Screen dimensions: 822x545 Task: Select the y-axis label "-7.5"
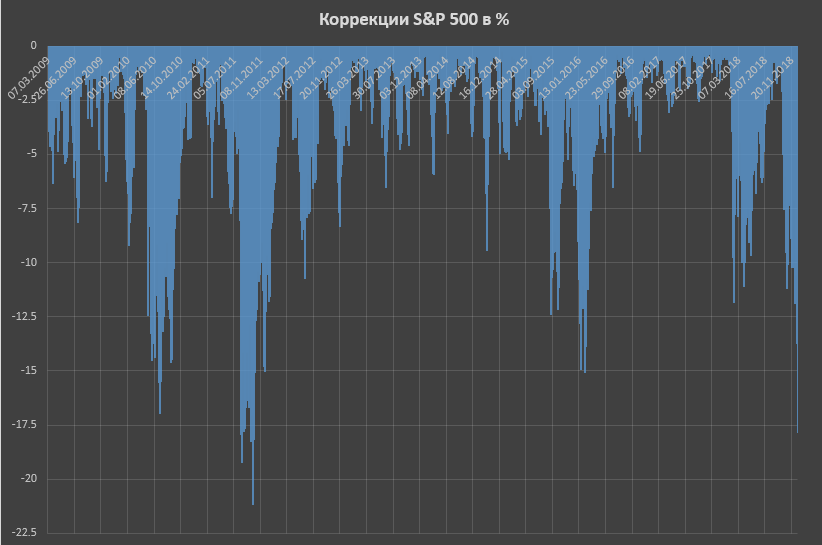[28, 208]
